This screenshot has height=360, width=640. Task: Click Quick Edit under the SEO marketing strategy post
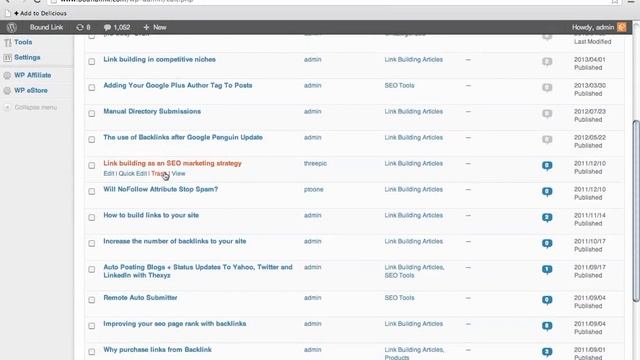133,173
